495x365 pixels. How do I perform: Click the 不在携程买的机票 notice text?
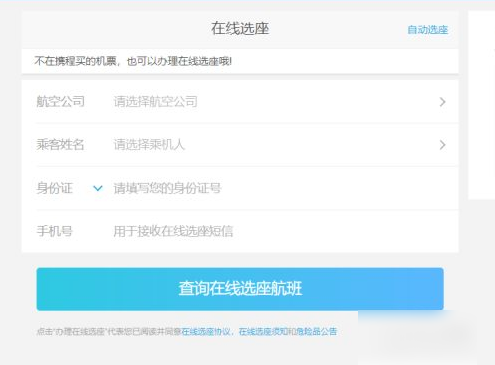(x=133, y=61)
